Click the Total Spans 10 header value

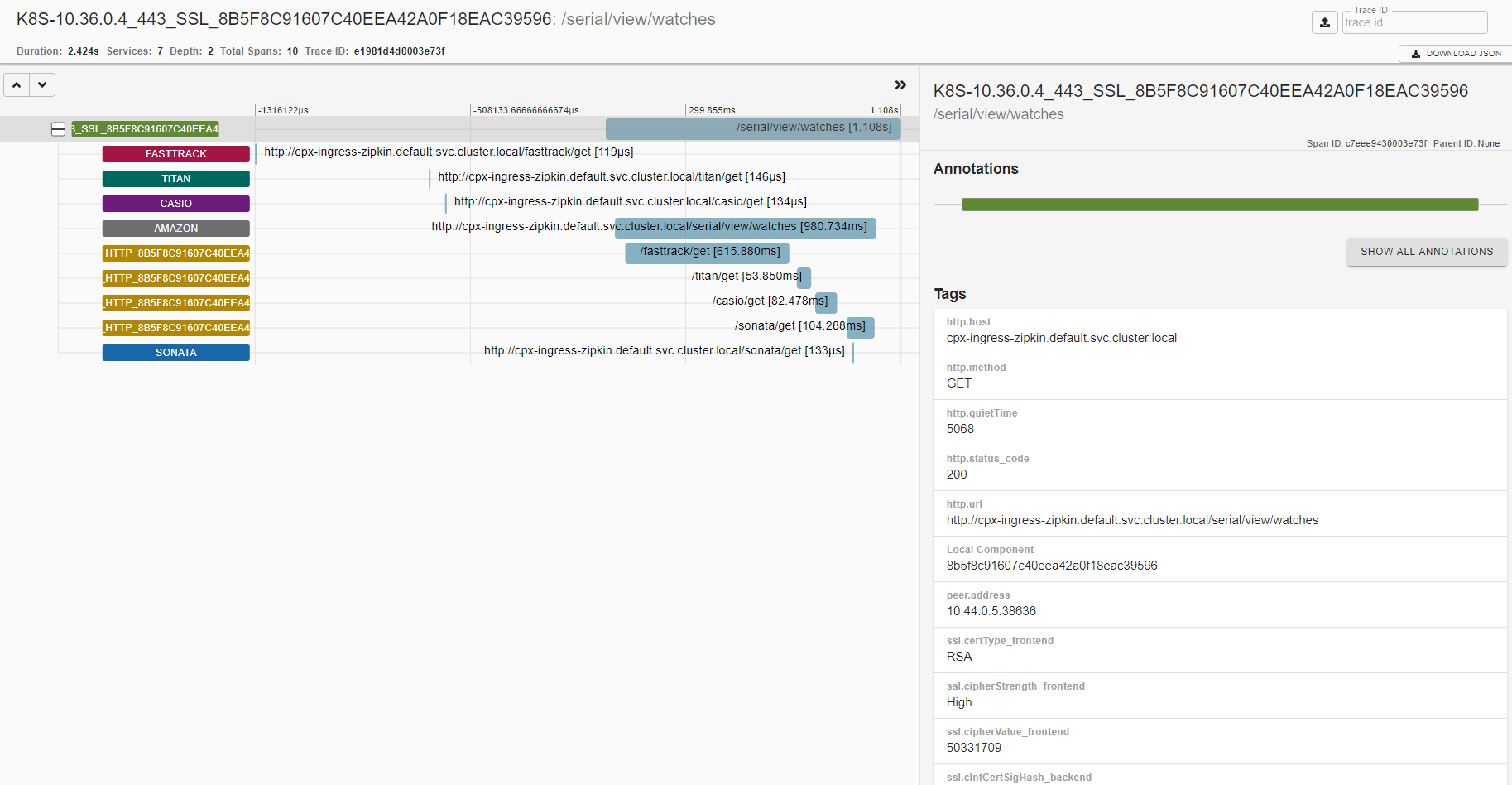point(292,51)
